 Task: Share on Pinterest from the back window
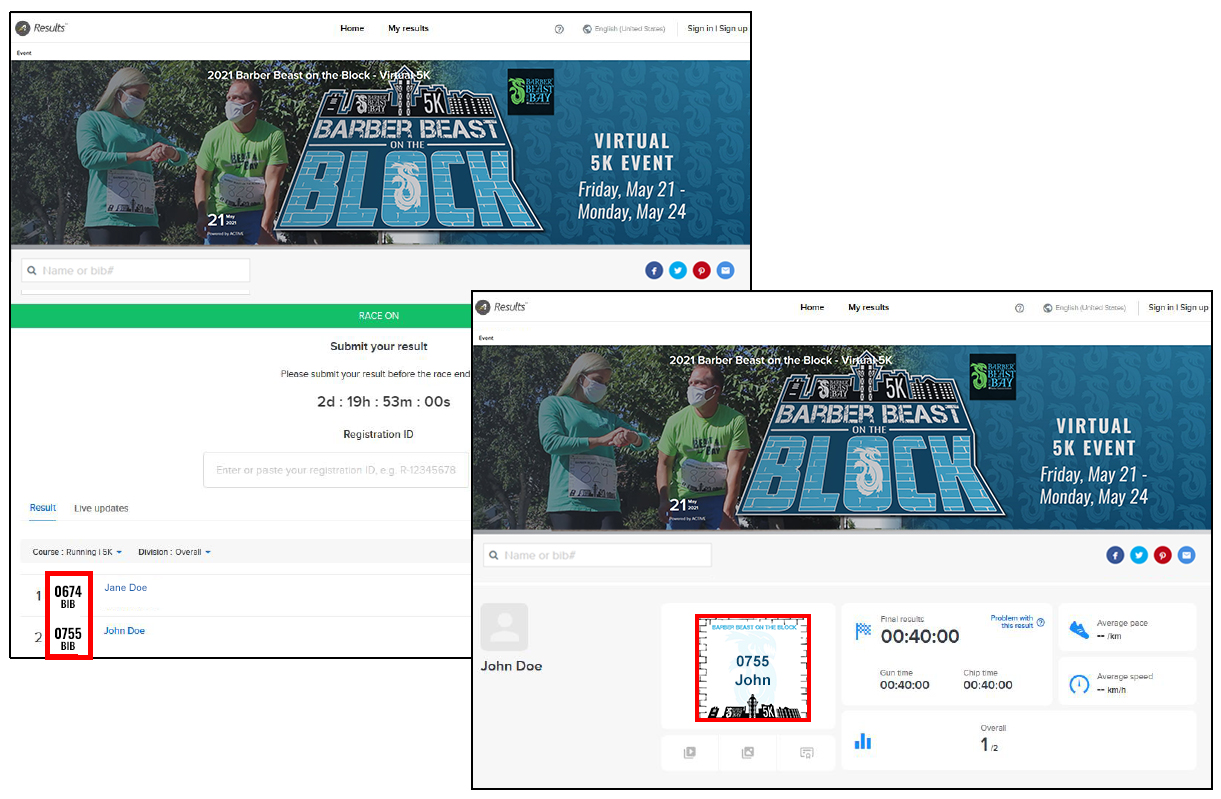tap(701, 270)
